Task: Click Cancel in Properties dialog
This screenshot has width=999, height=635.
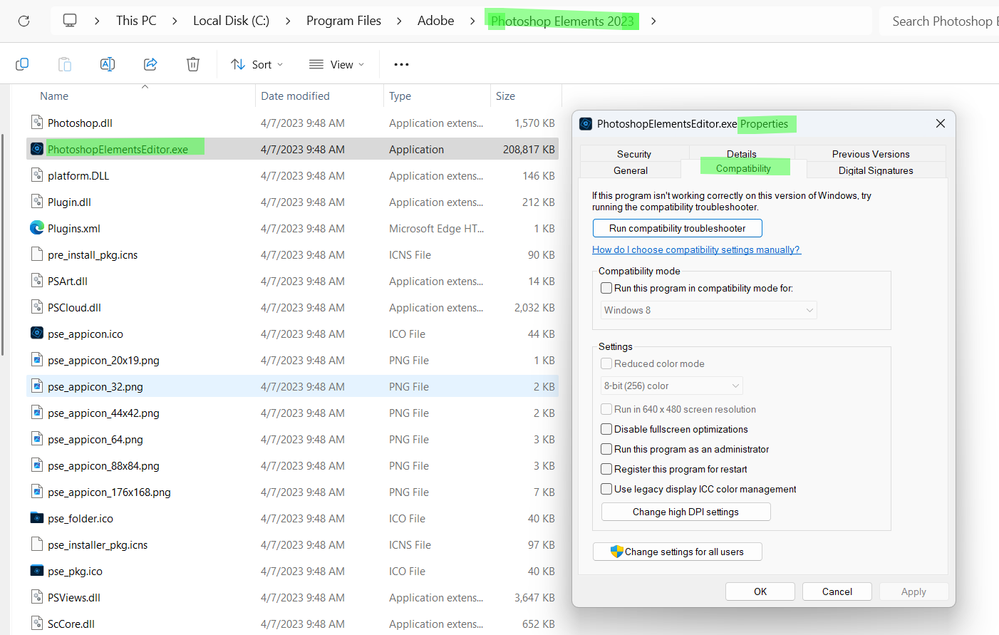Action: [x=837, y=592]
